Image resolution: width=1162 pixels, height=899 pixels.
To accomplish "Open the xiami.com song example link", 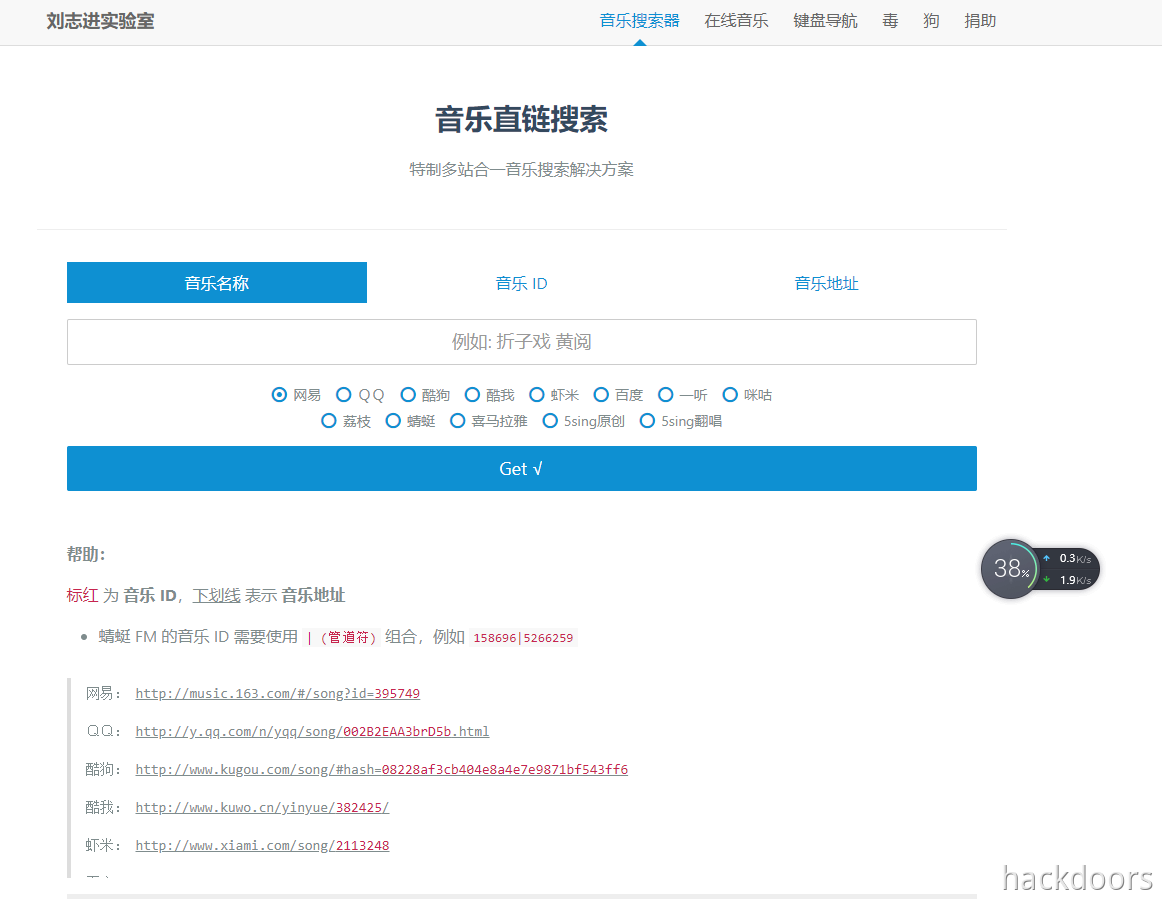I will coord(262,845).
